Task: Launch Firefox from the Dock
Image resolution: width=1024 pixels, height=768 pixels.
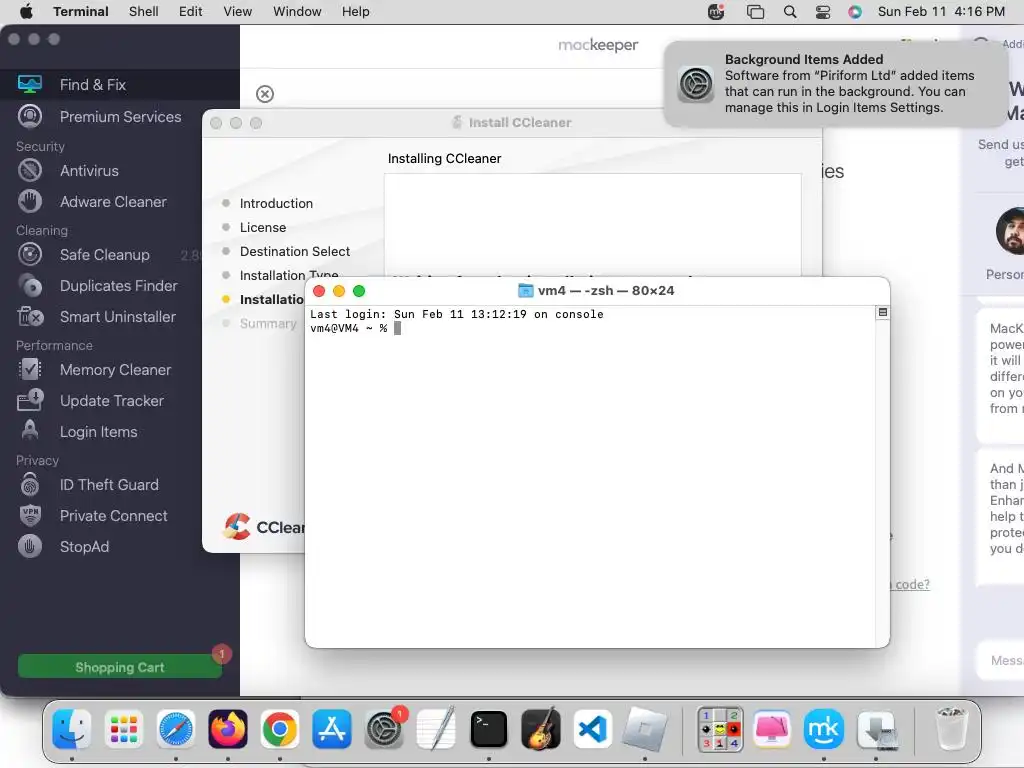Action: point(228,729)
